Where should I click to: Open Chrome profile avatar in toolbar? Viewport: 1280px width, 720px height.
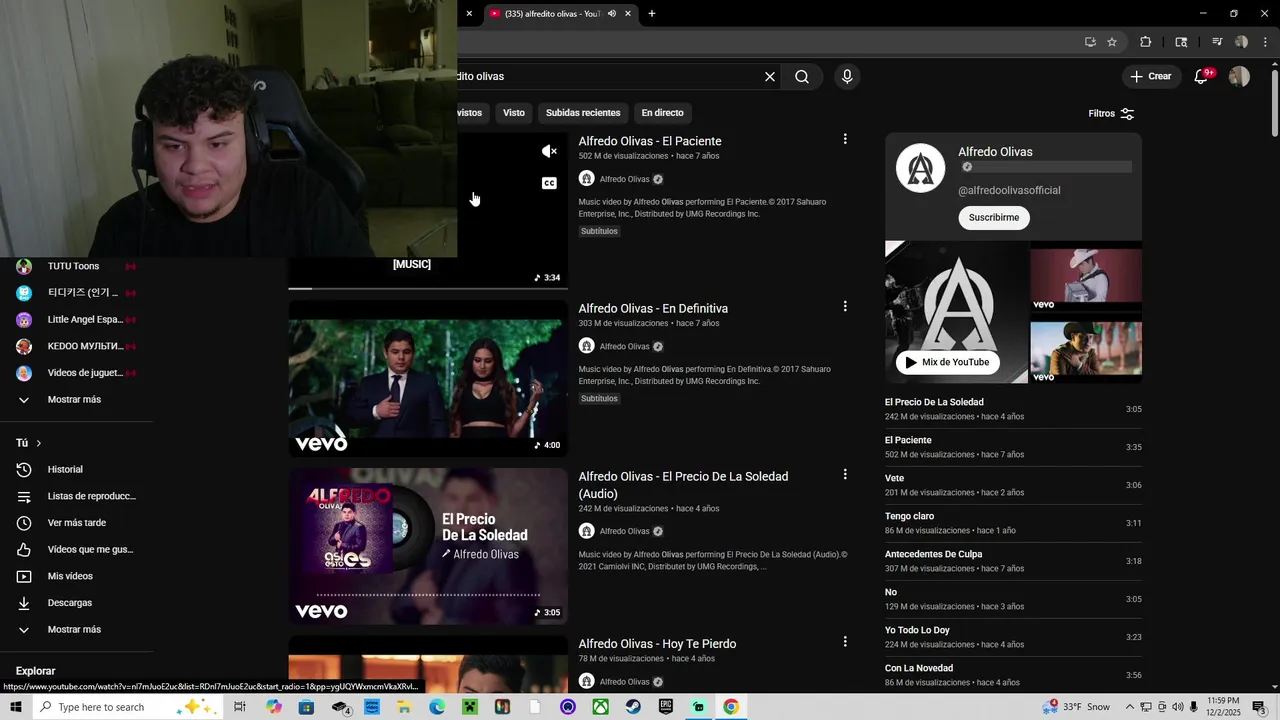point(1241,42)
